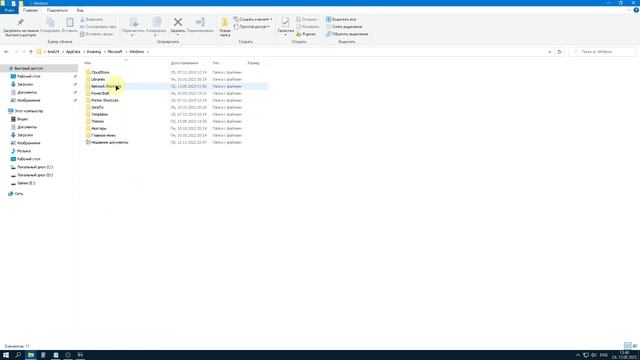Click Выделить все (Select all)
Image resolution: width=640 pixels, height=360 pixels.
[x=341, y=20]
